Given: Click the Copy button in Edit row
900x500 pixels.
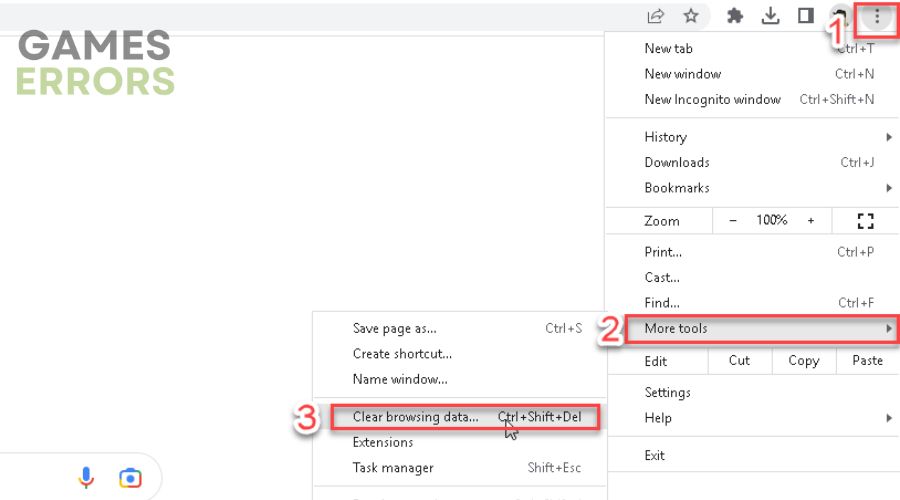Looking at the screenshot, I should tap(804, 361).
